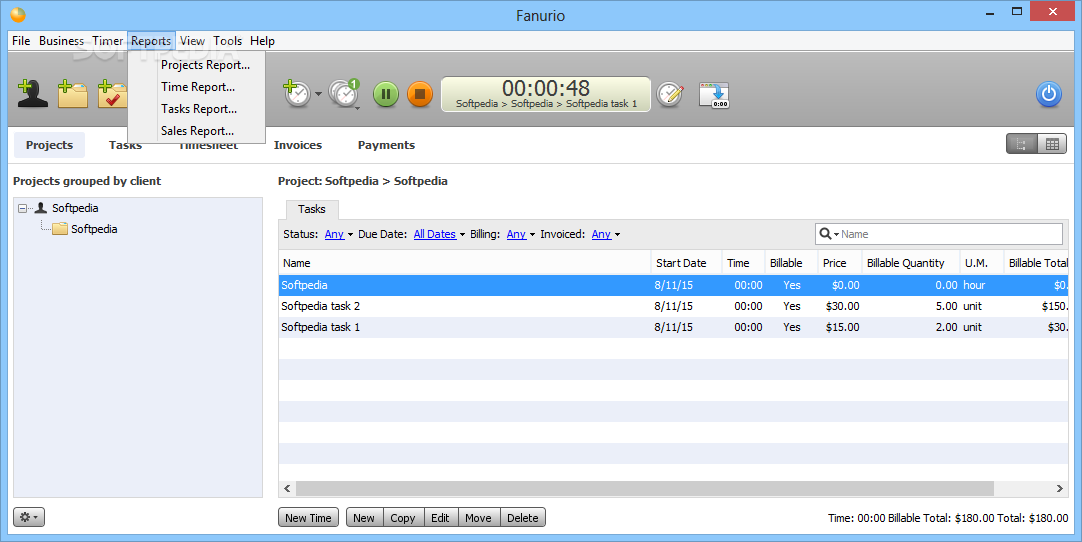Open the Timer menu
The height and width of the screenshot is (542, 1082).
[108, 41]
